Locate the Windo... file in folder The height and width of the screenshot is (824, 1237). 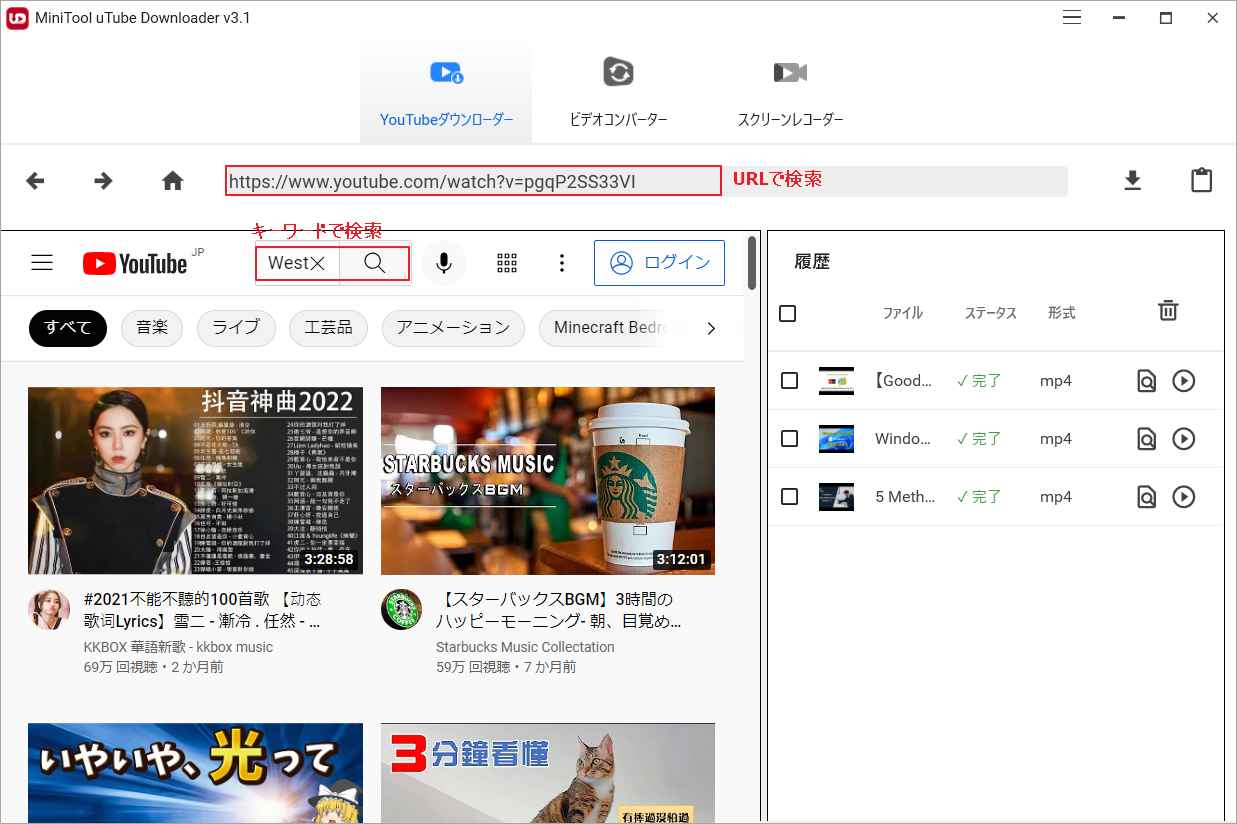(1146, 439)
